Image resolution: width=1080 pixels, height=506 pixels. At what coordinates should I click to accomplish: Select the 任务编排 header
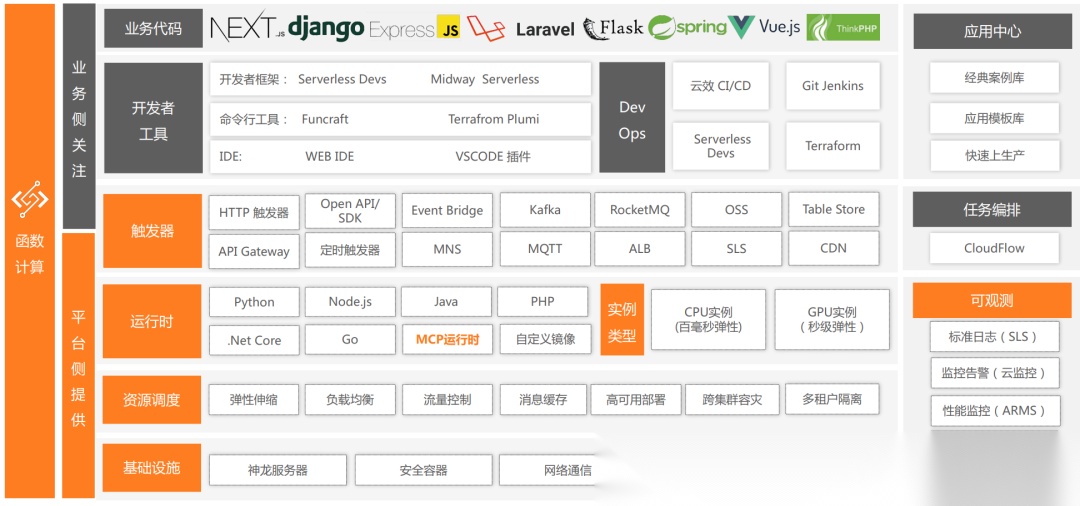click(x=992, y=210)
